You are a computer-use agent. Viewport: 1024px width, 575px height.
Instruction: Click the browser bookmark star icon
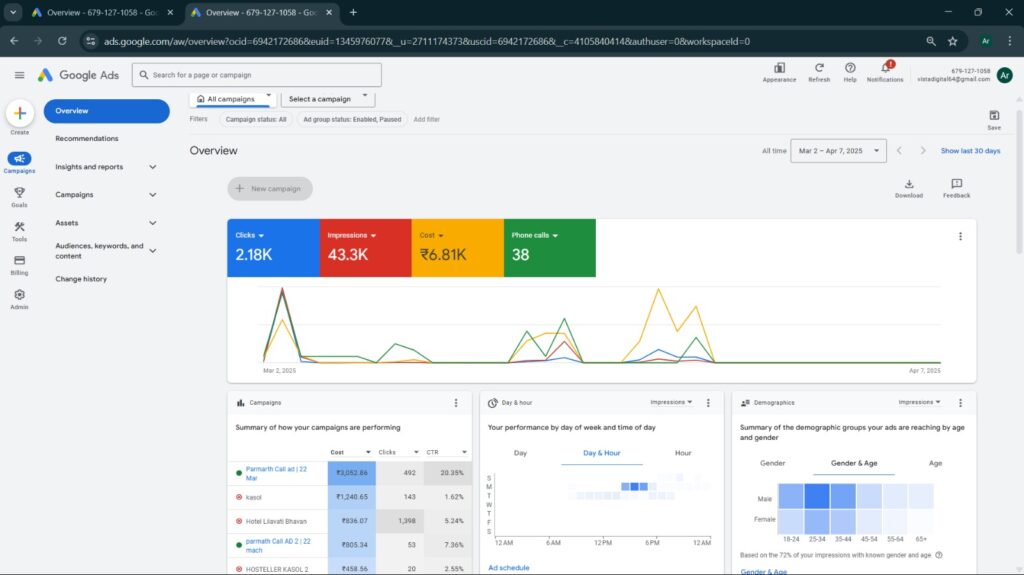[x=953, y=41]
